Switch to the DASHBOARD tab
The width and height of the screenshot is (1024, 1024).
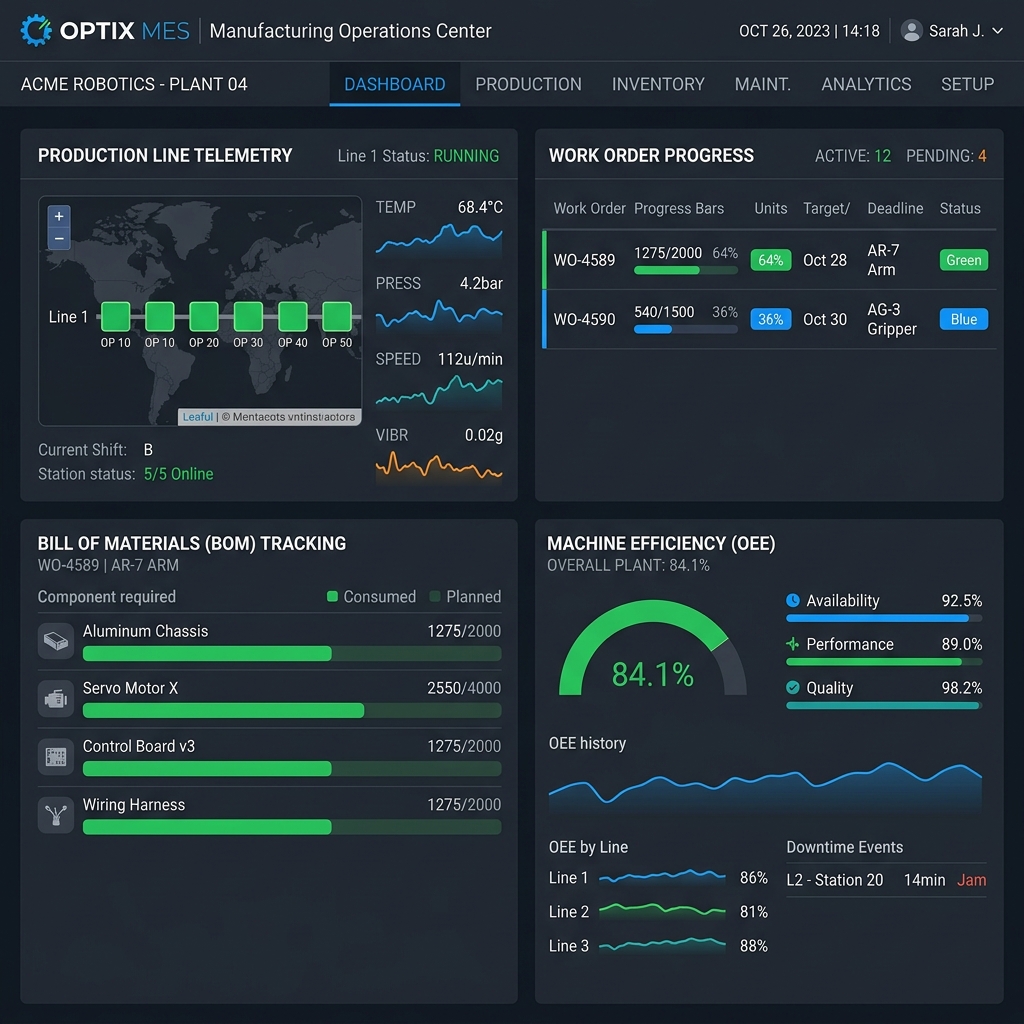pyautogui.click(x=394, y=84)
